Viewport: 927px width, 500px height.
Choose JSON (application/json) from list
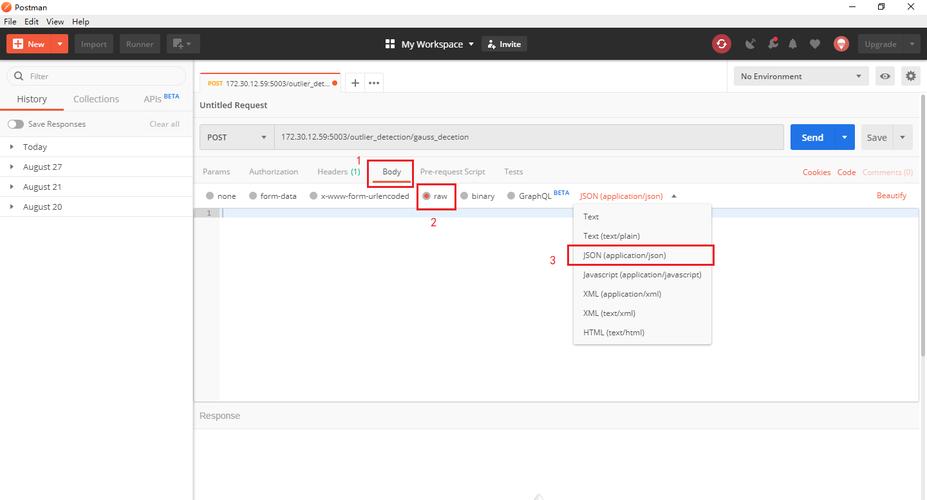641,255
